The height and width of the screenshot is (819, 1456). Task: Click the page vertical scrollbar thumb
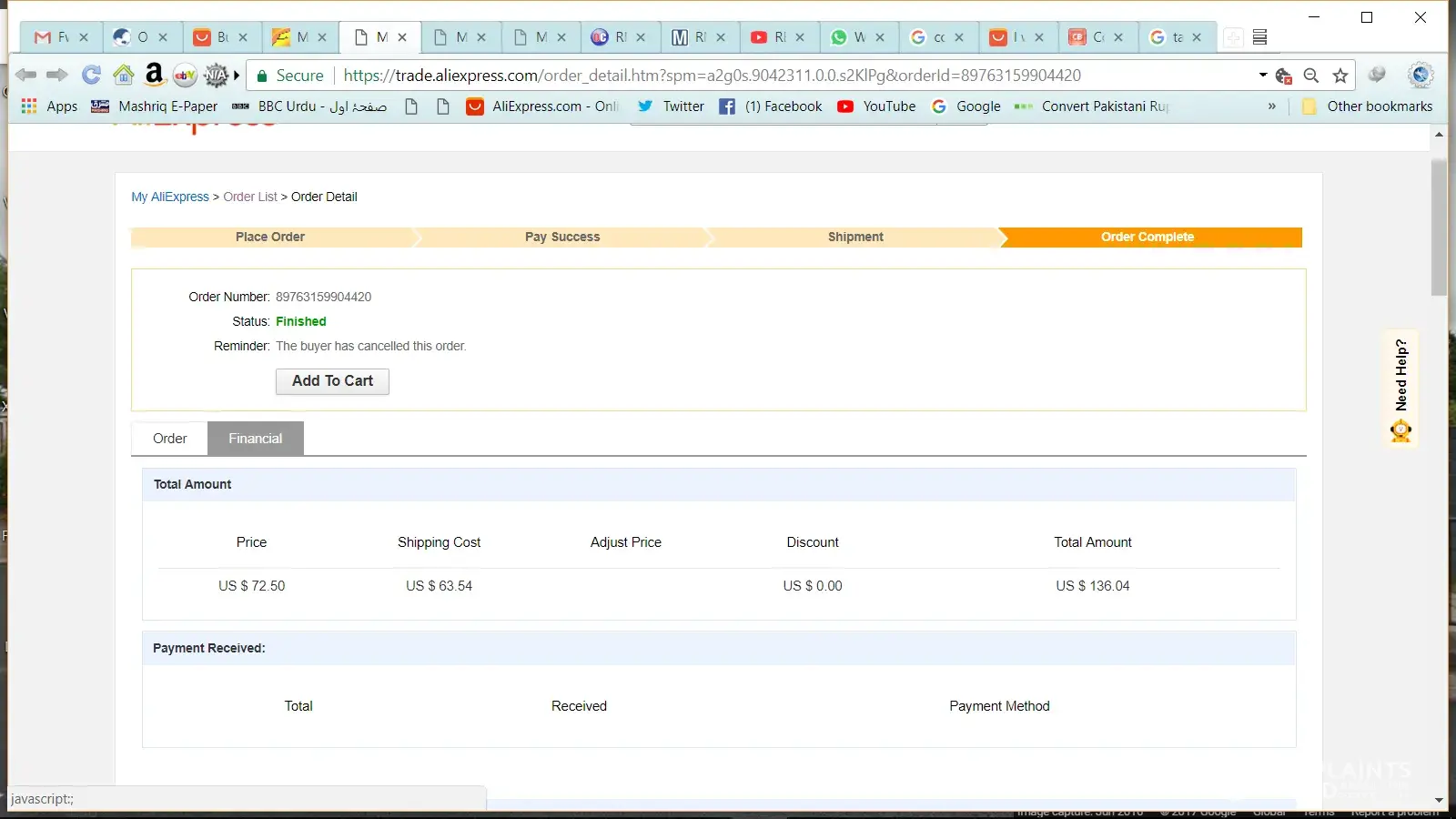[1439, 227]
